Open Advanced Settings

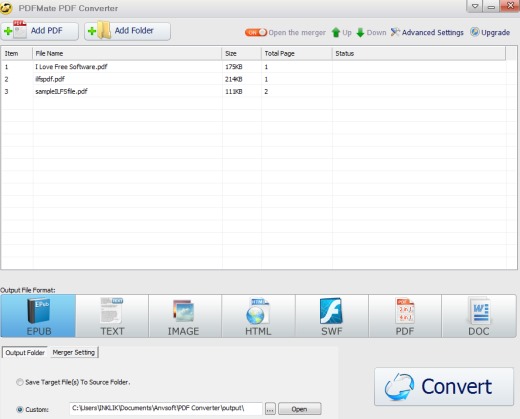(427, 32)
